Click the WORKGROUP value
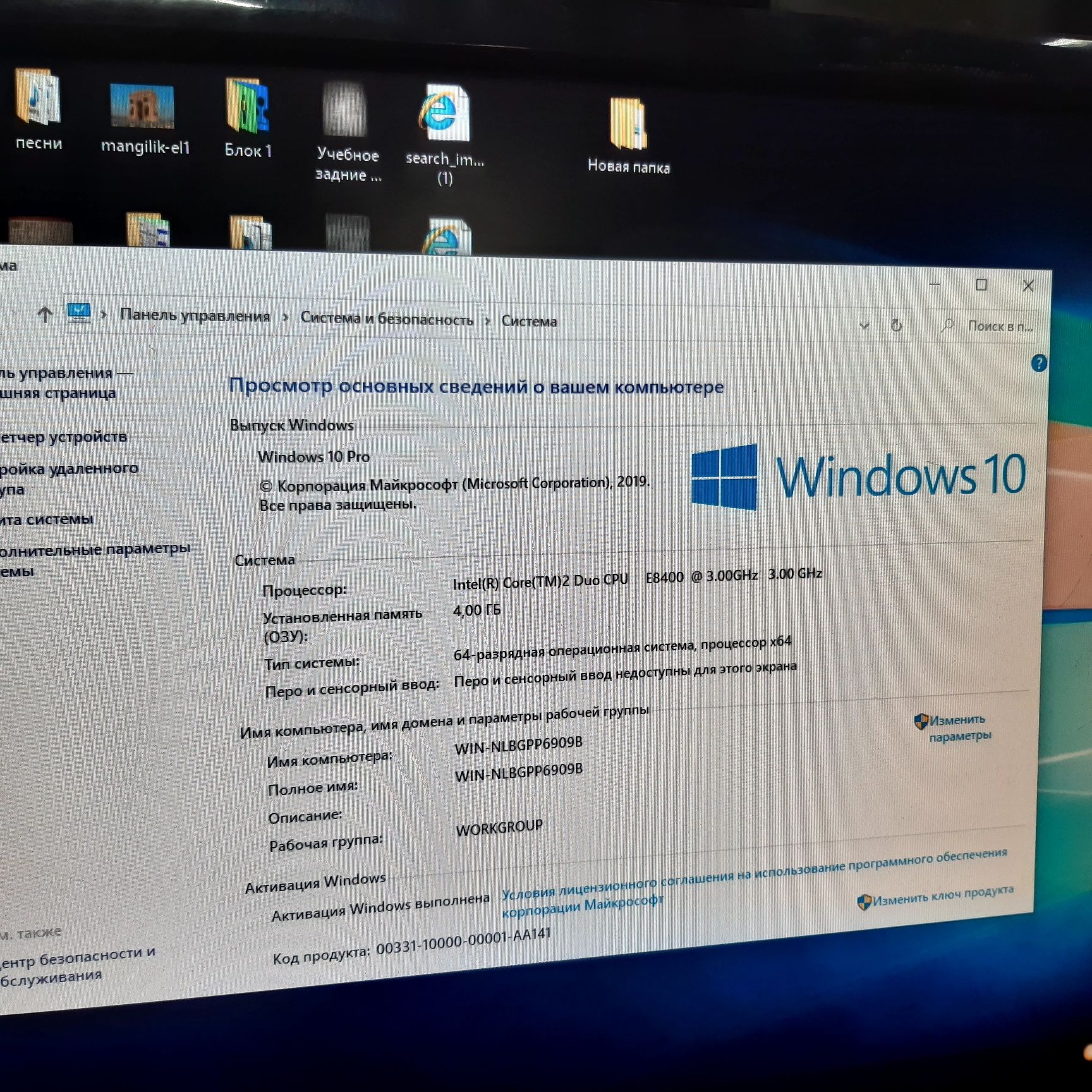The height and width of the screenshot is (1092, 1092). point(499,827)
